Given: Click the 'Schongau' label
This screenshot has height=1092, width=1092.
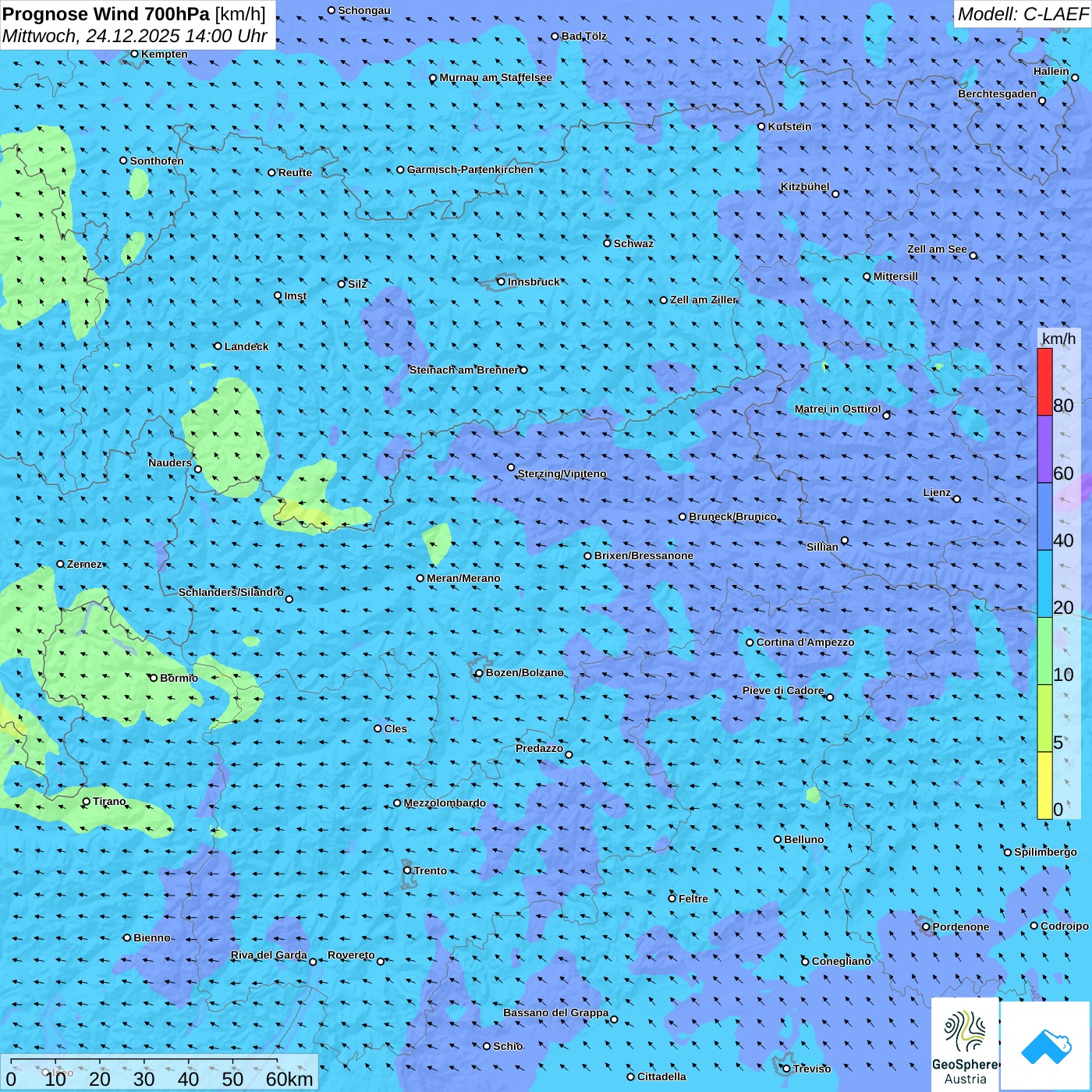Looking at the screenshot, I should tap(364, 10).
